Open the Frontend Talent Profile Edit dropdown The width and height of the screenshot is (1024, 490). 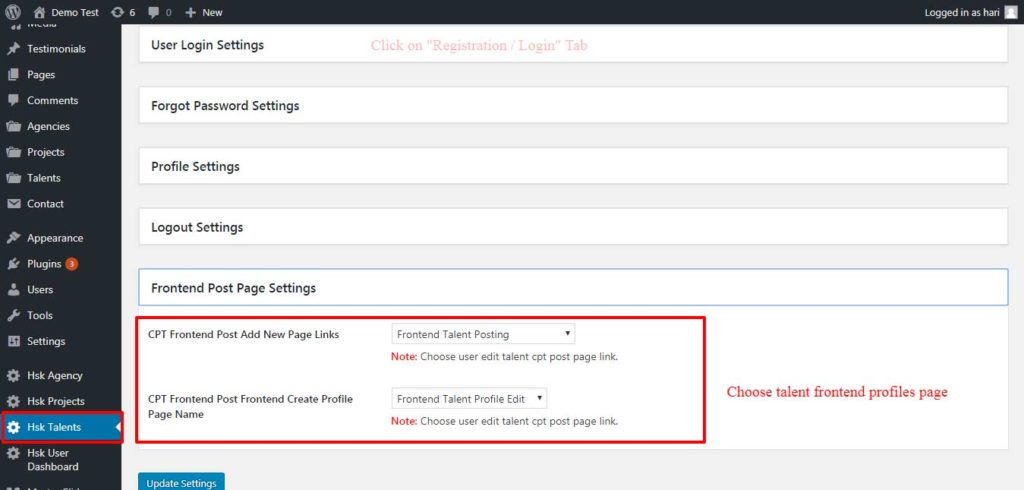[469, 398]
